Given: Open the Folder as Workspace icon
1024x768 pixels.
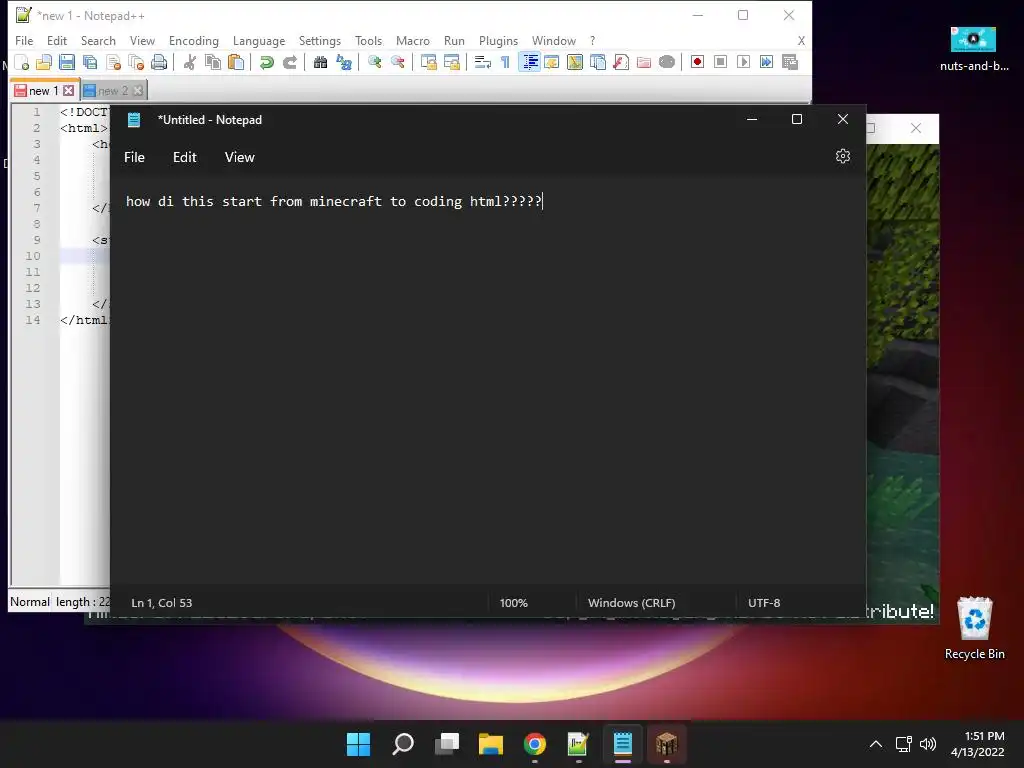Looking at the screenshot, I should click(x=644, y=62).
